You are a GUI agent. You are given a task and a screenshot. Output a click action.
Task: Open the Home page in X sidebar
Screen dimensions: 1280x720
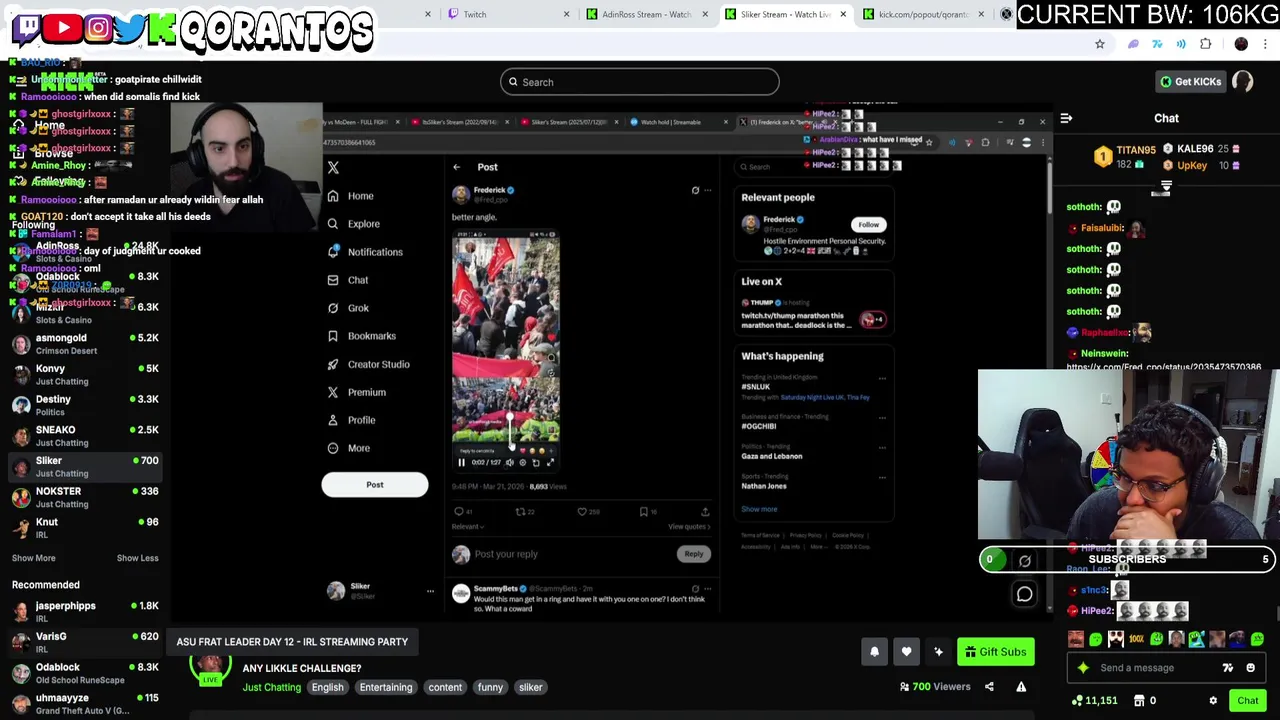[351, 196]
